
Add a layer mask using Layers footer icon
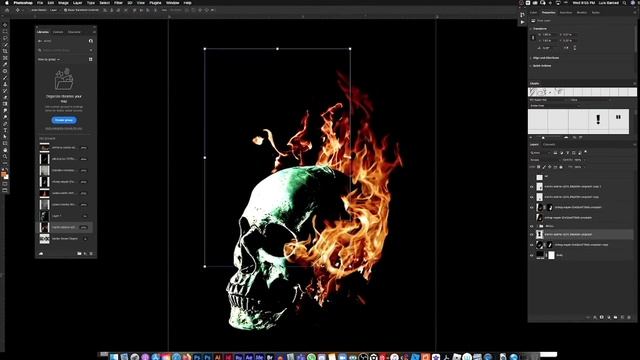click(602, 317)
